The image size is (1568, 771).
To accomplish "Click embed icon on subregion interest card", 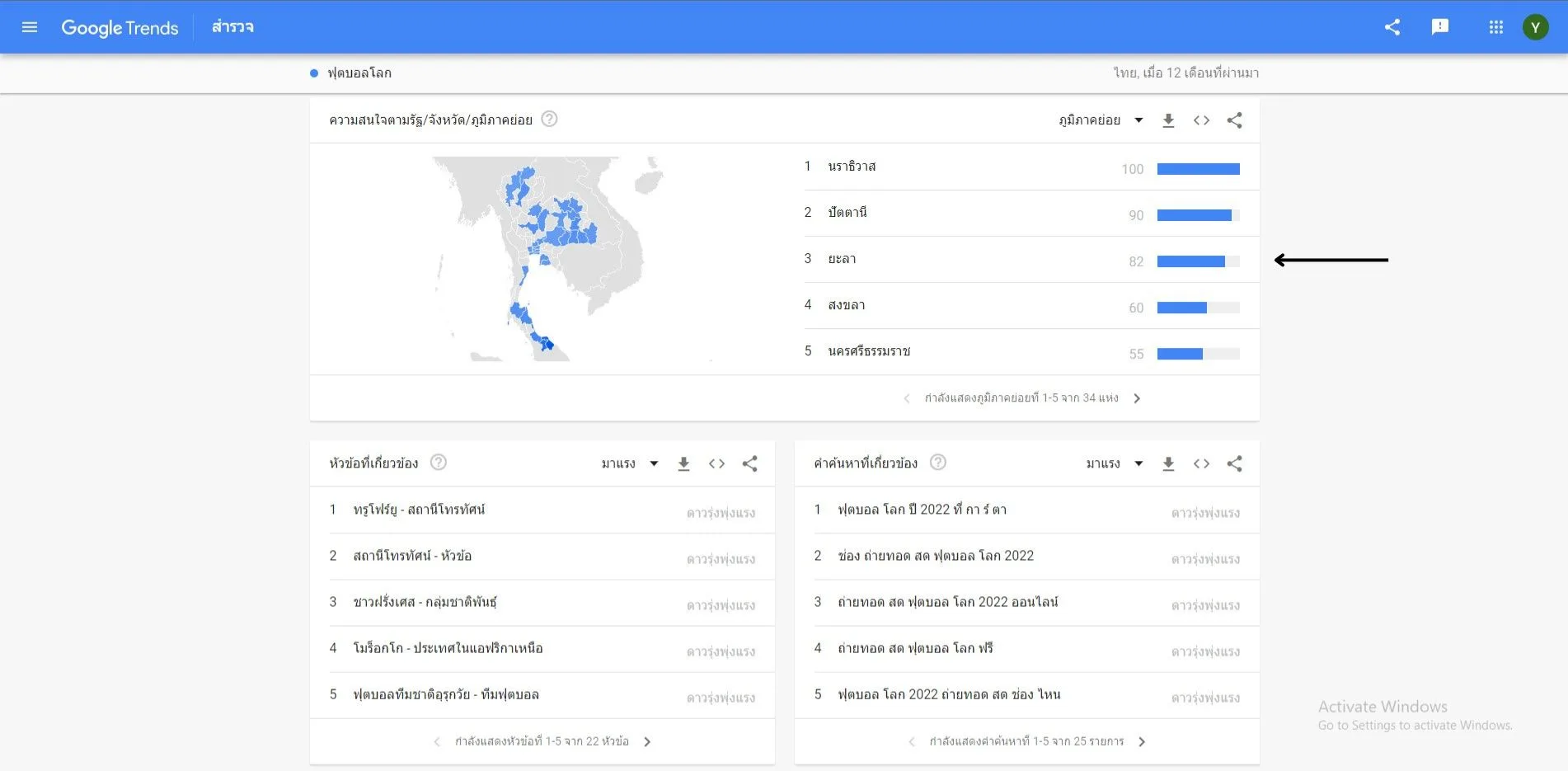I will pos(1201,120).
